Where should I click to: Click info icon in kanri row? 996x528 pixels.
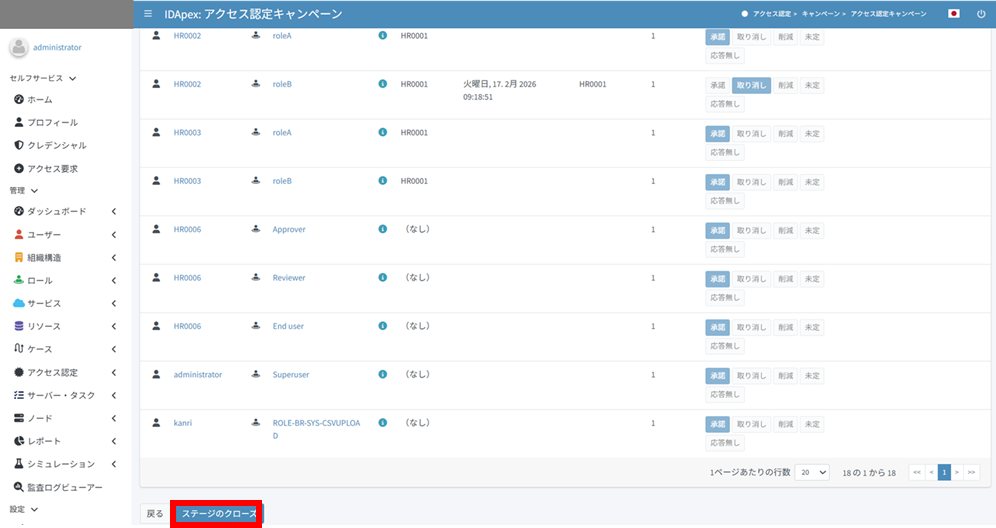click(382, 423)
